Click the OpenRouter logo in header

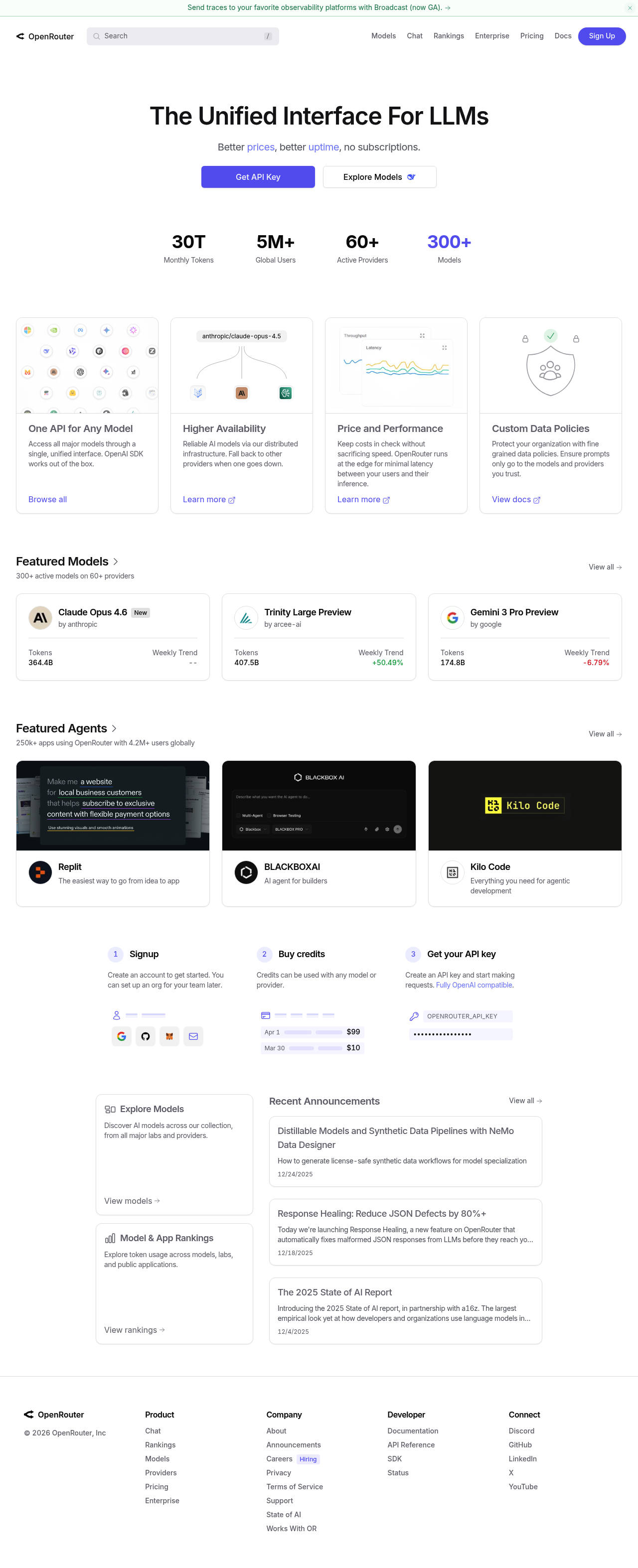point(45,36)
